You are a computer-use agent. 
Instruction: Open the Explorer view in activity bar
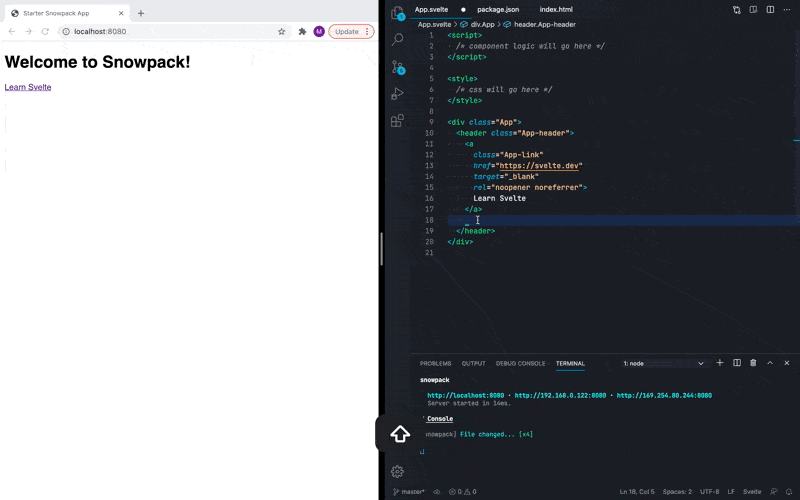(x=397, y=13)
